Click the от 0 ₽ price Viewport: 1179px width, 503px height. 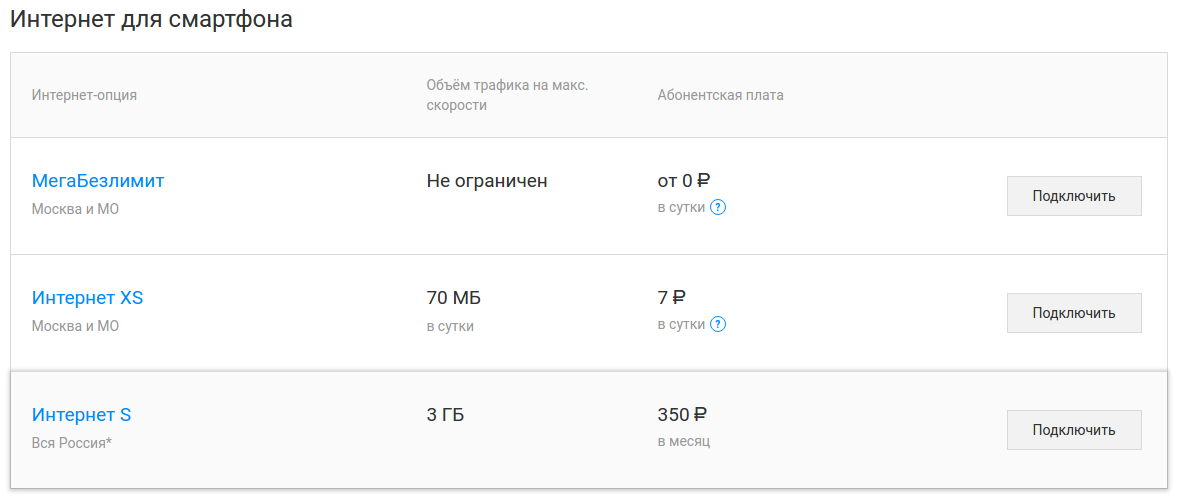(684, 181)
